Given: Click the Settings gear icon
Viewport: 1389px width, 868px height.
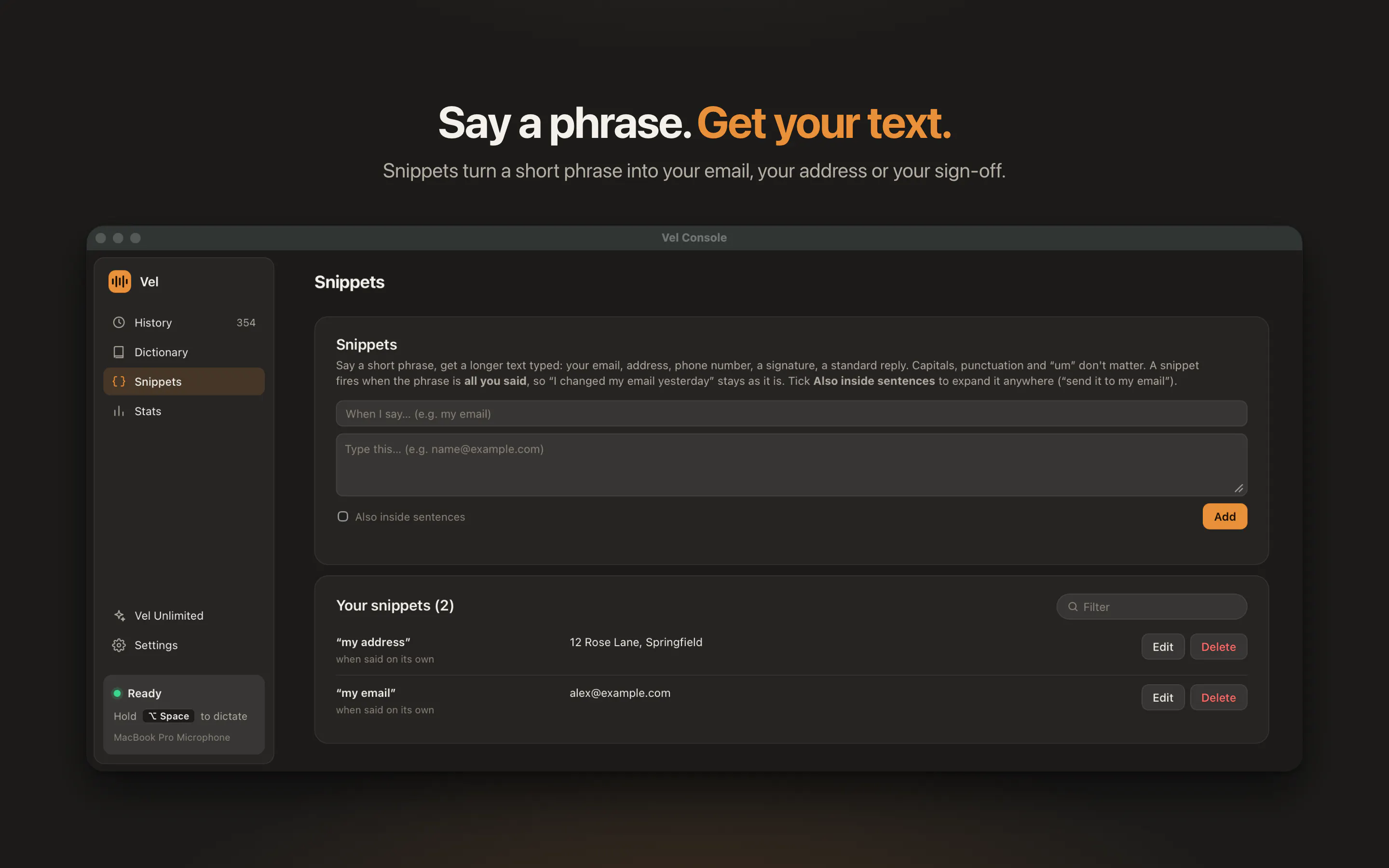Looking at the screenshot, I should [x=119, y=645].
